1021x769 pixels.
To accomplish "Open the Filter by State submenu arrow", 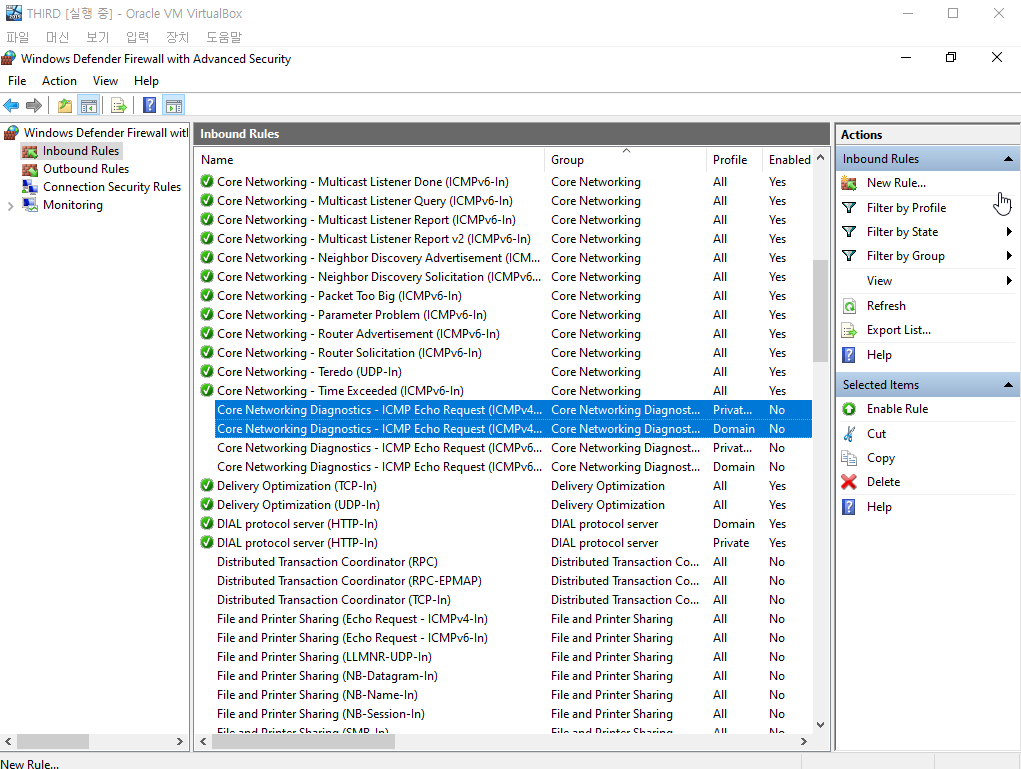I will click(x=1009, y=232).
